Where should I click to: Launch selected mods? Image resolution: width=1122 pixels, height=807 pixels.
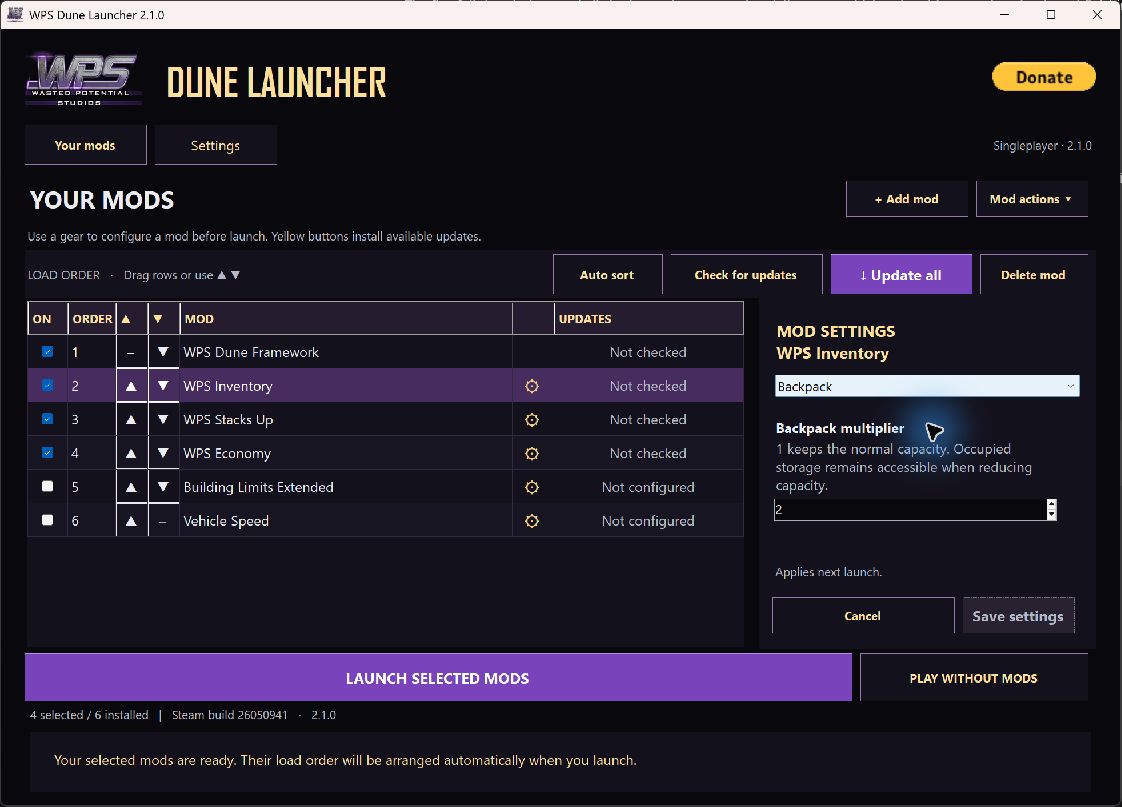438,678
